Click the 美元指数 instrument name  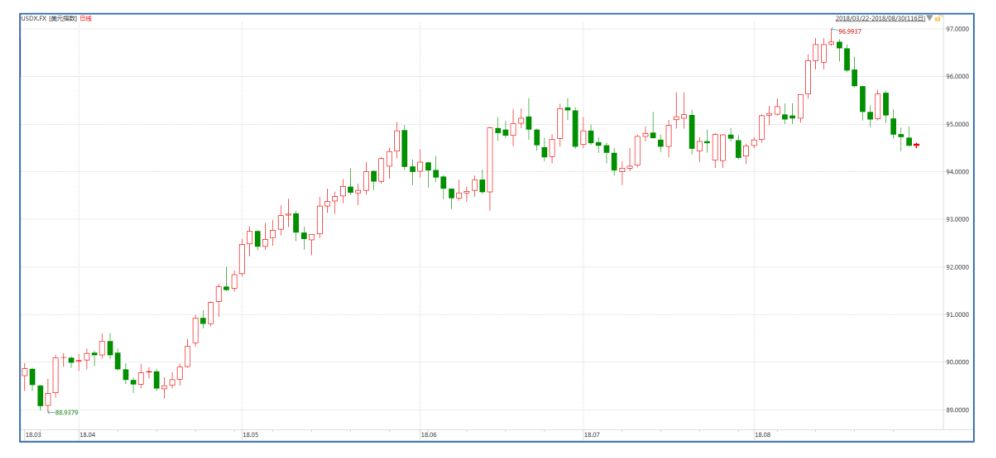point(63,19)
